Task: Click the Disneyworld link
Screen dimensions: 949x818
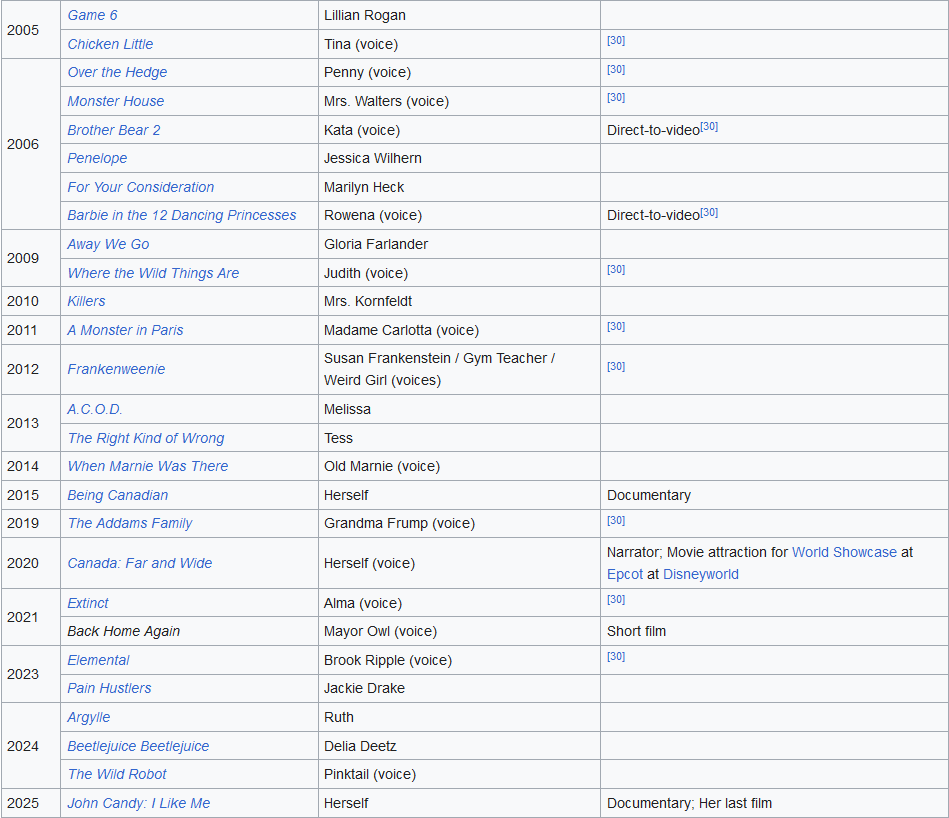Action: point(701,574)
